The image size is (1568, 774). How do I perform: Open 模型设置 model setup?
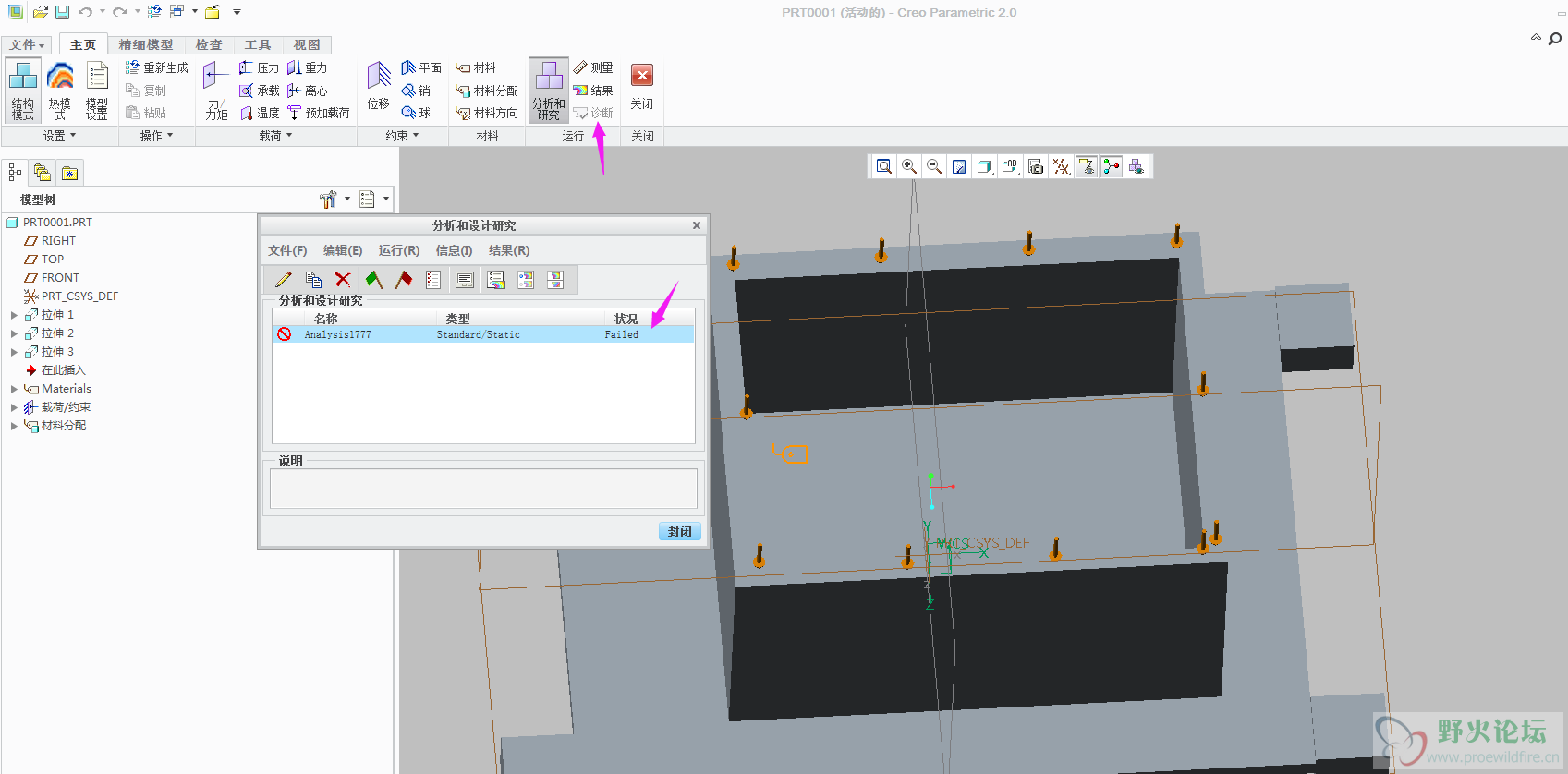pos(97,90)
